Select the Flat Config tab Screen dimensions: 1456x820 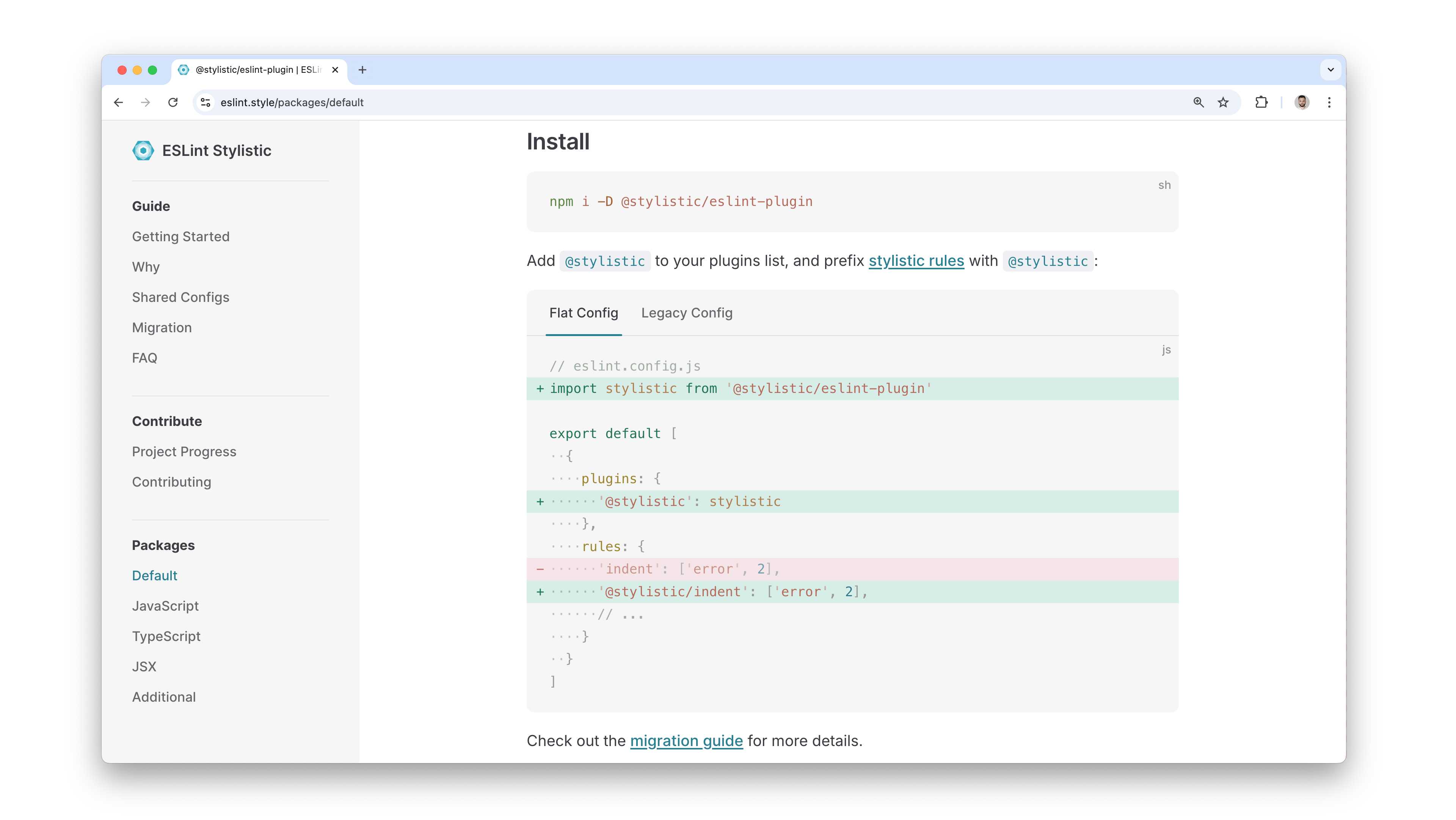583,313
